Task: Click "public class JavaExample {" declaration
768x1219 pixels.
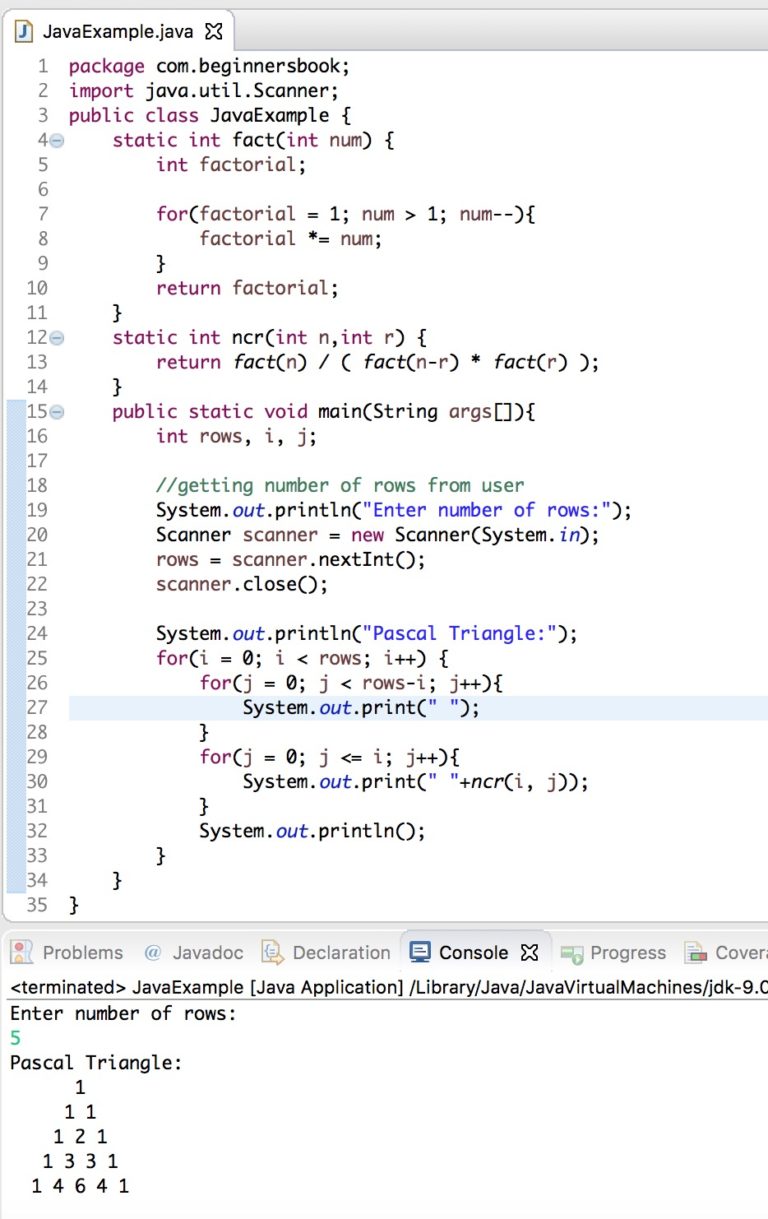Action: tap(209, 116)
